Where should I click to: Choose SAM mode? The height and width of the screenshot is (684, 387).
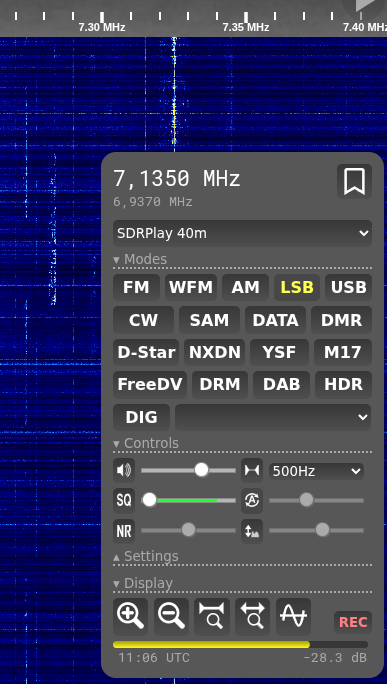point(209,320)
